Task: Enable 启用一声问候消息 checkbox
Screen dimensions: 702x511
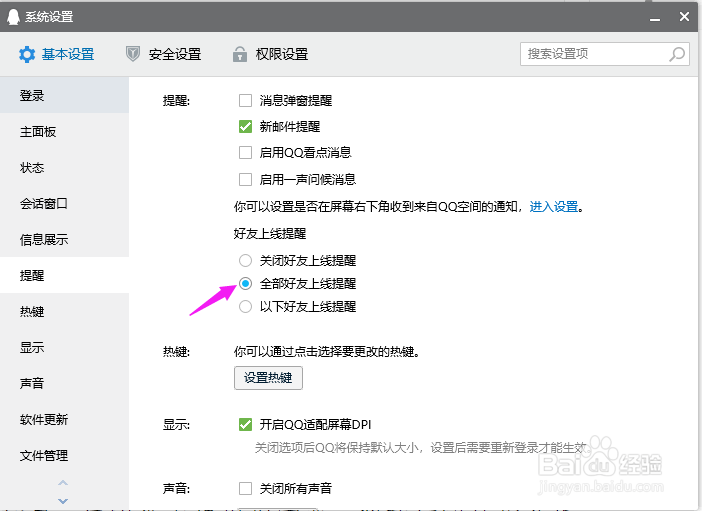Action: (245, 180)
